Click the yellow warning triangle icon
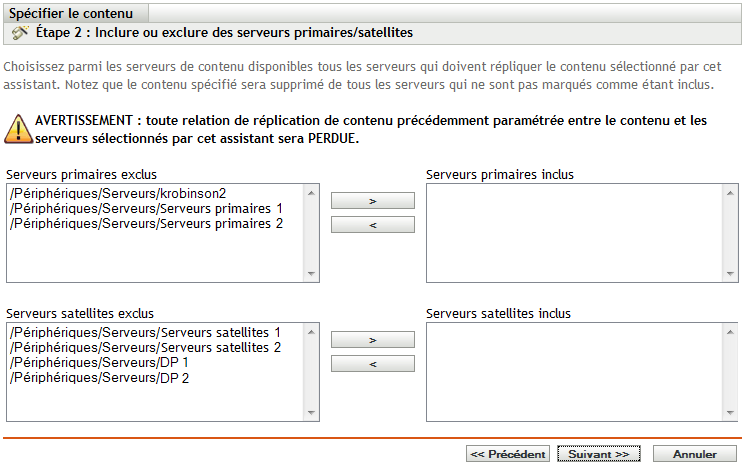 (x=17, y=129)
